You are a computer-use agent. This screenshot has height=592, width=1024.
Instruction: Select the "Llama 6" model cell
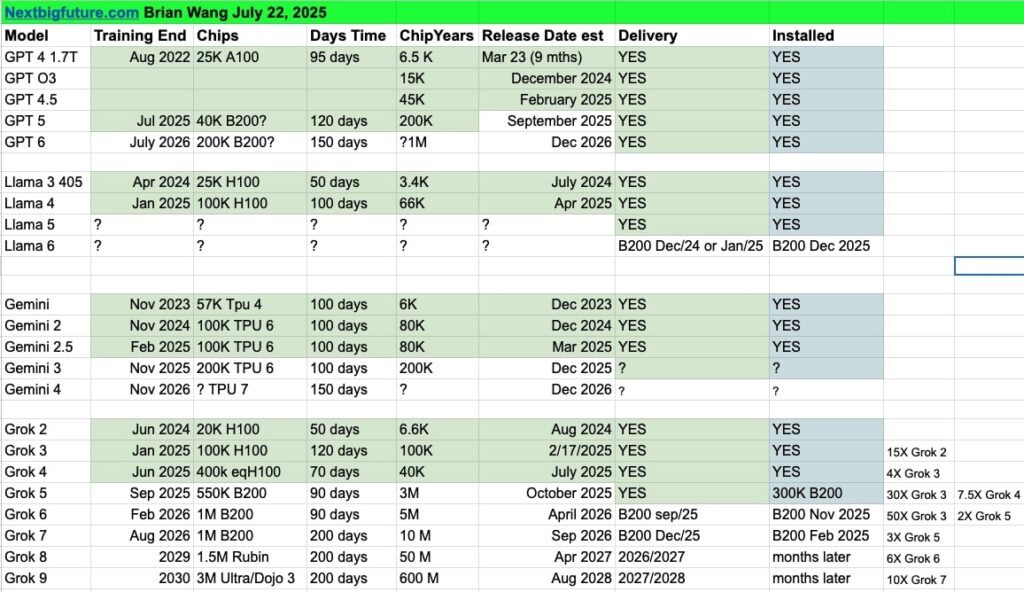point(46,246)
